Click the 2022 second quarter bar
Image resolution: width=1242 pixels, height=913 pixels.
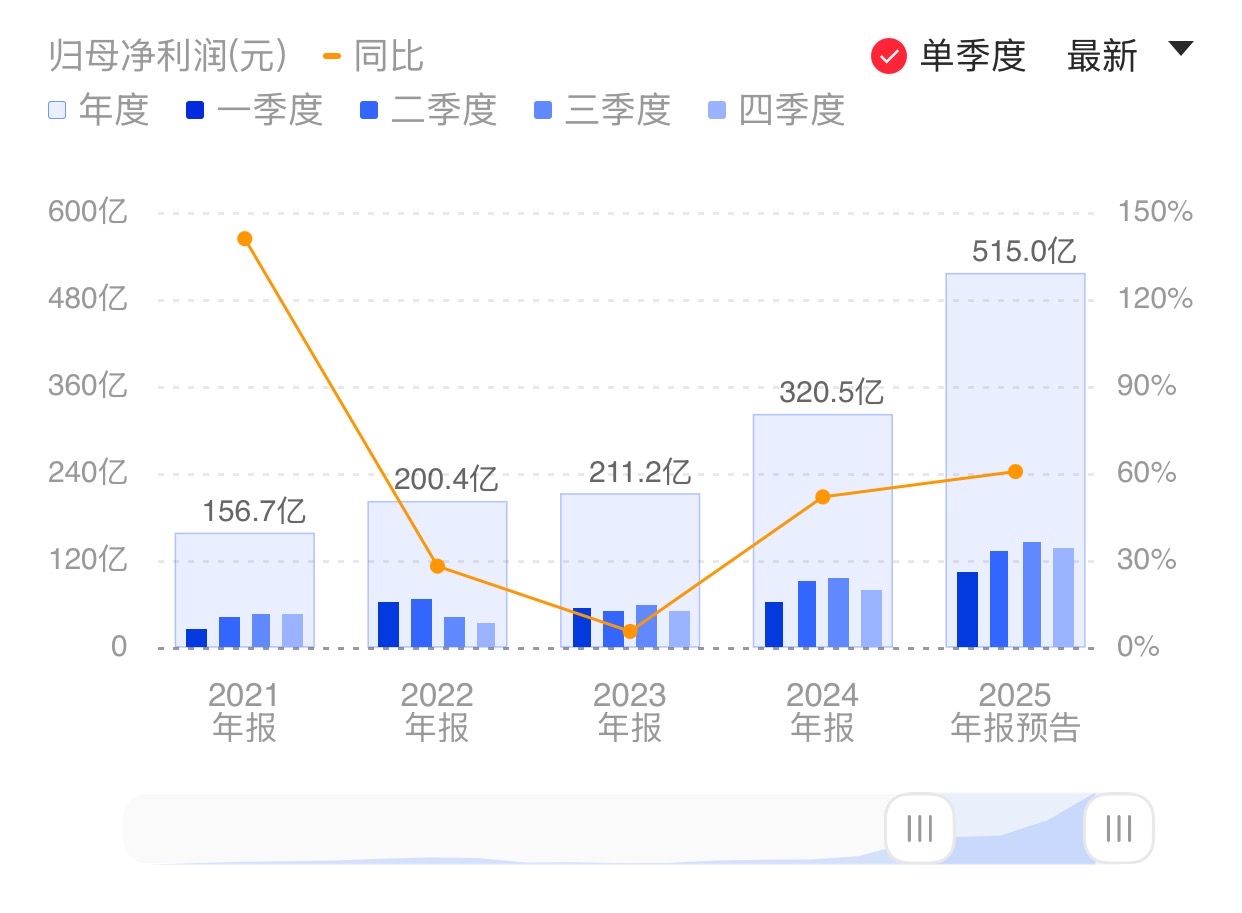click(421, 623)
